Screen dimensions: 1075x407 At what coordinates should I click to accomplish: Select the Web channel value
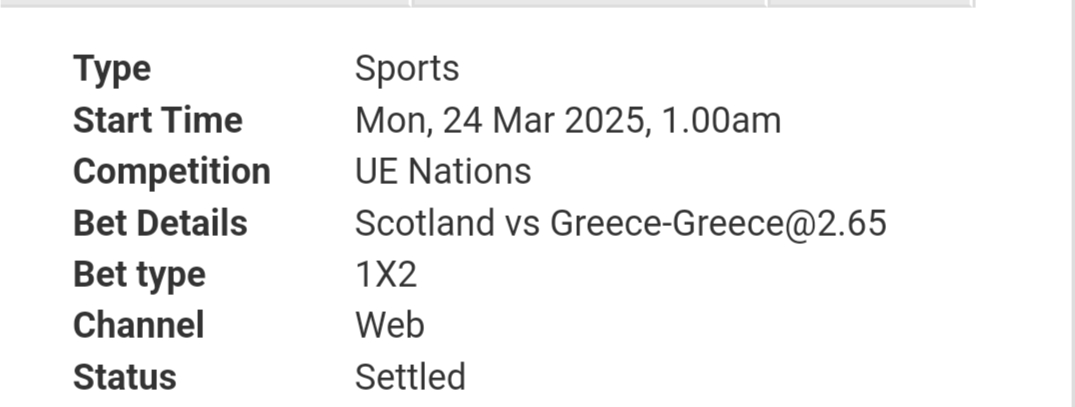(389, 325)
